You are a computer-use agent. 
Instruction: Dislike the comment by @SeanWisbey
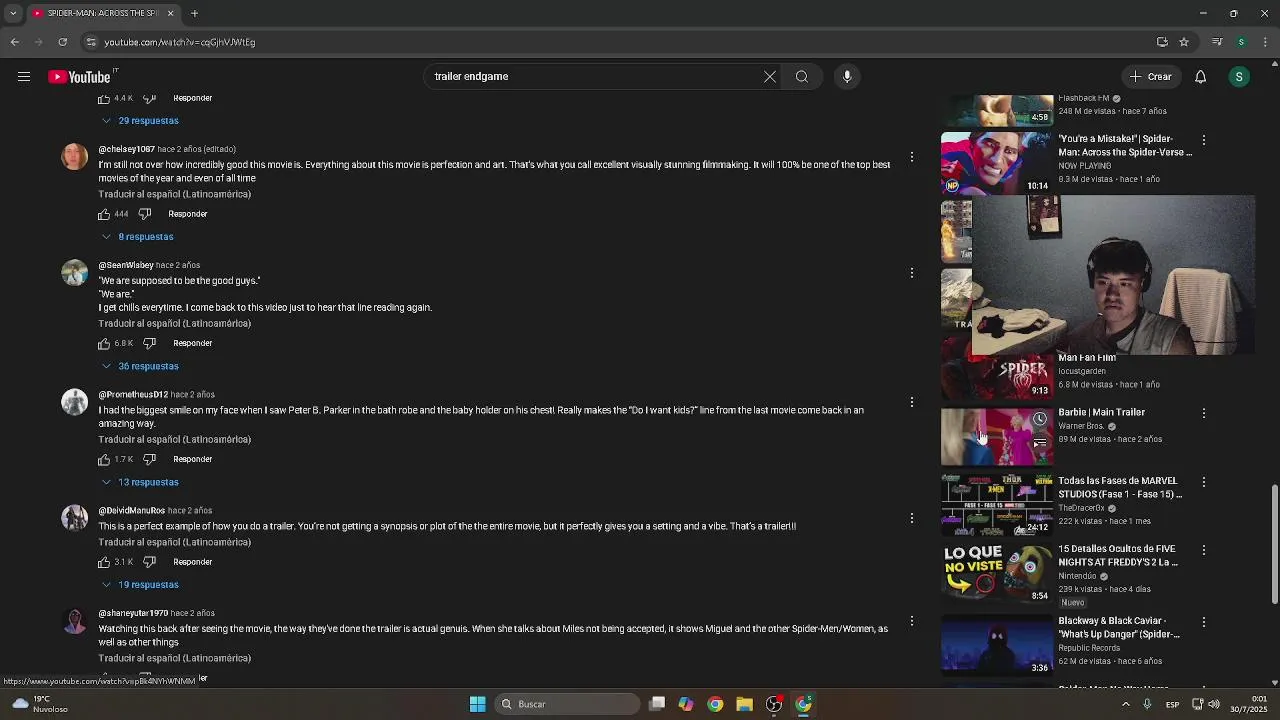click(149, 343)
